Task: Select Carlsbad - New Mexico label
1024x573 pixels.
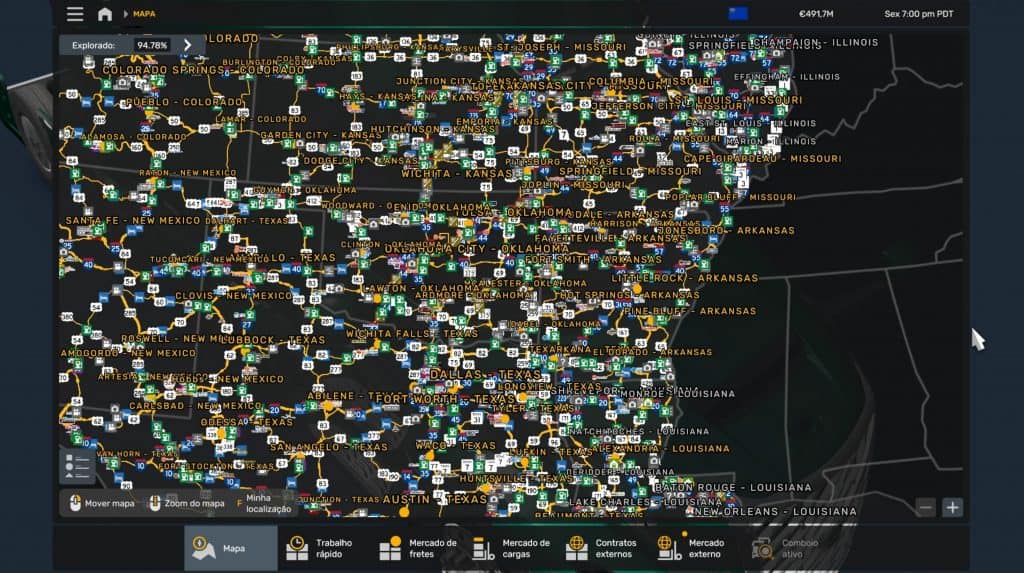Action: (195, 406)
